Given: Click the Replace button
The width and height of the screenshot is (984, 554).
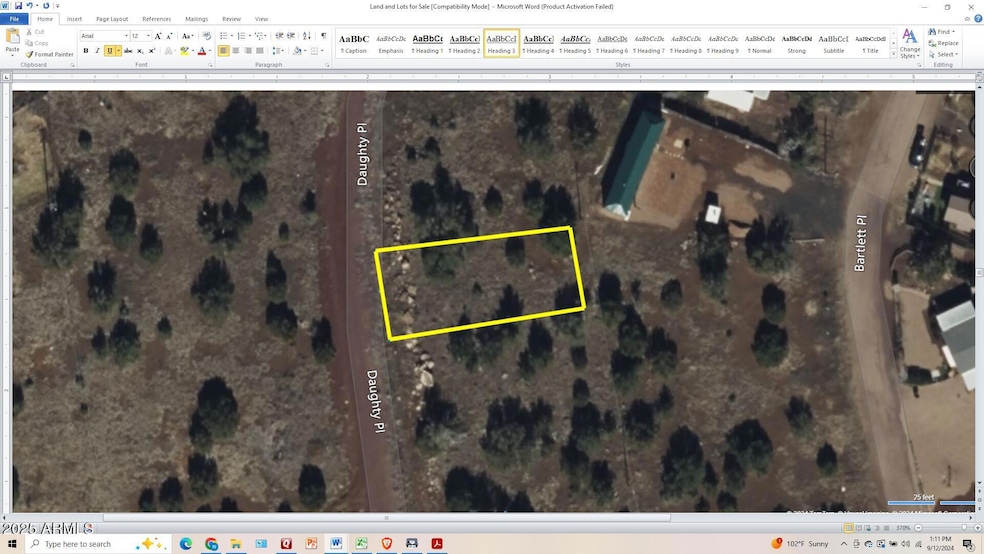Looking at the screenshot, I should (945, 43).
